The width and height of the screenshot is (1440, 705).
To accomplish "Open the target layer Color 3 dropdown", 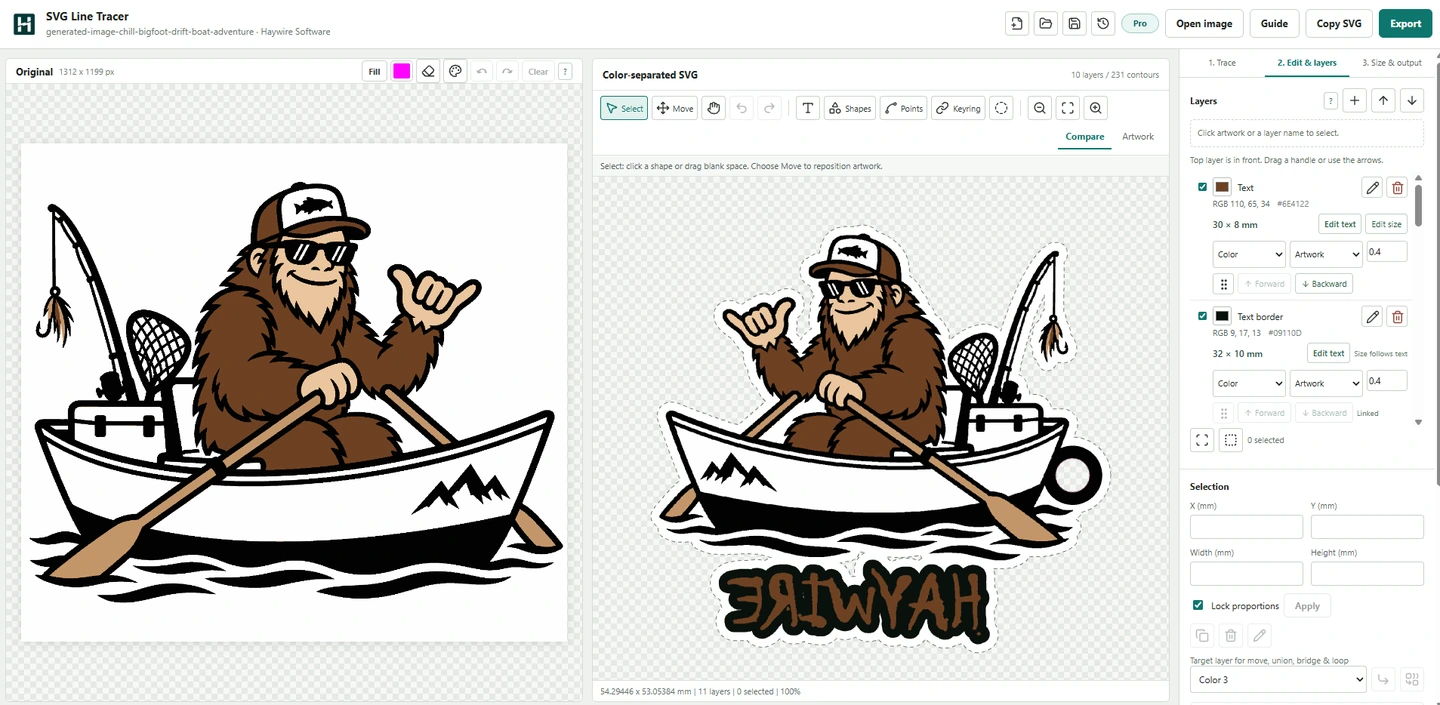I will coord(1278,680).
